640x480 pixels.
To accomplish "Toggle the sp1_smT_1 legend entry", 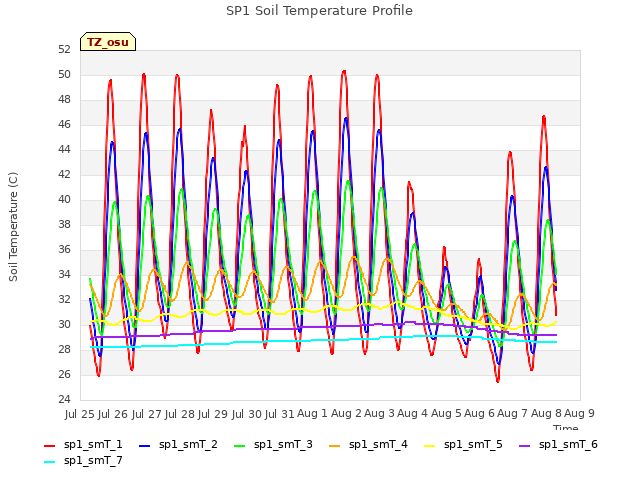I will coord(83,444).
